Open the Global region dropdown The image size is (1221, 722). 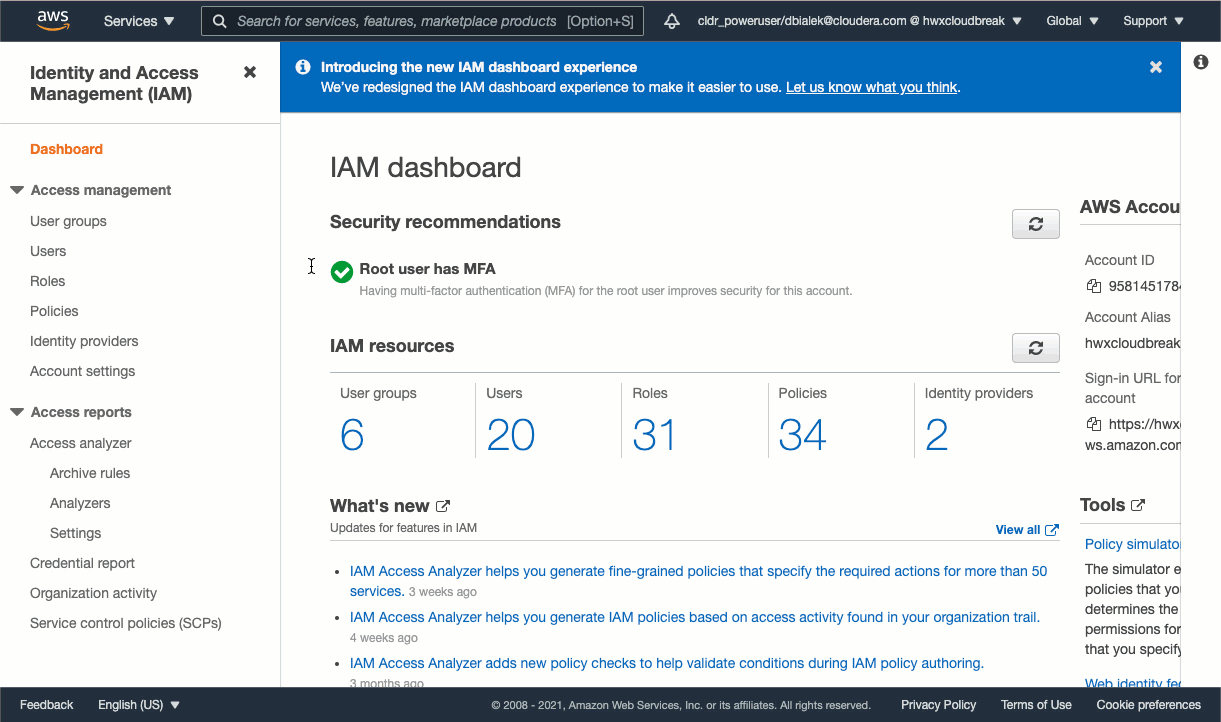pos(1072,21)
